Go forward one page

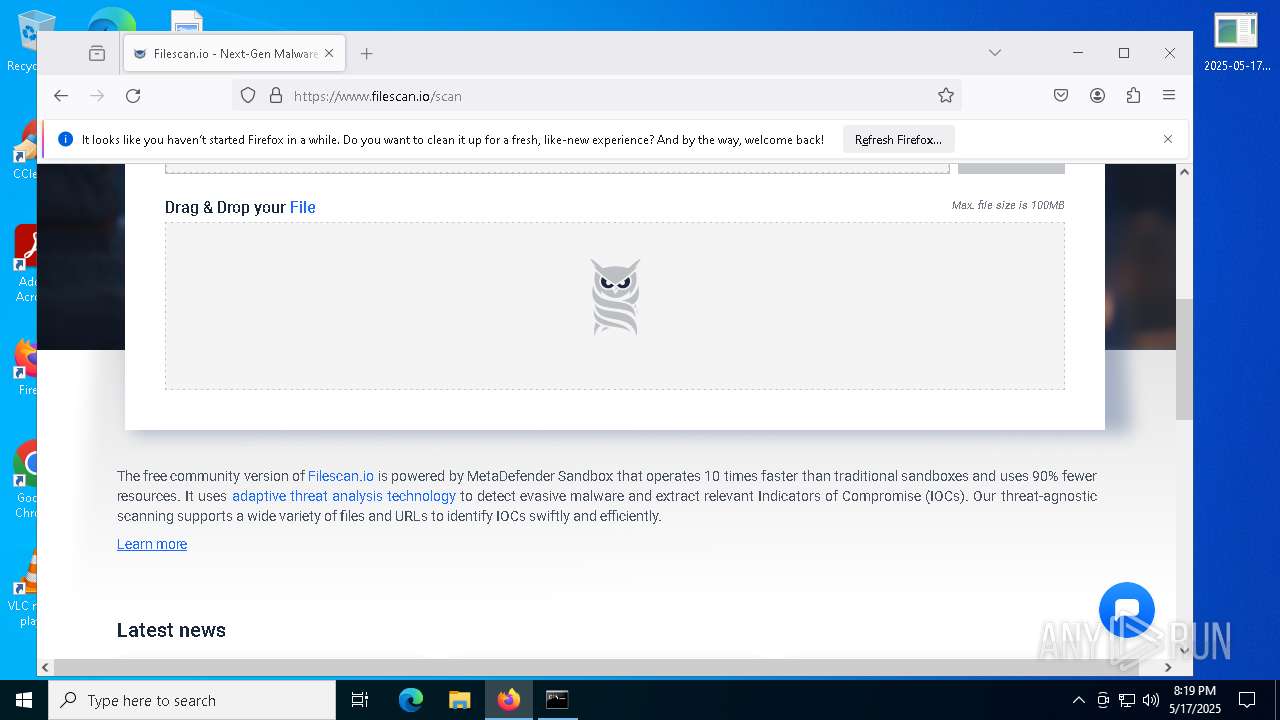click(x=97, y=96)
